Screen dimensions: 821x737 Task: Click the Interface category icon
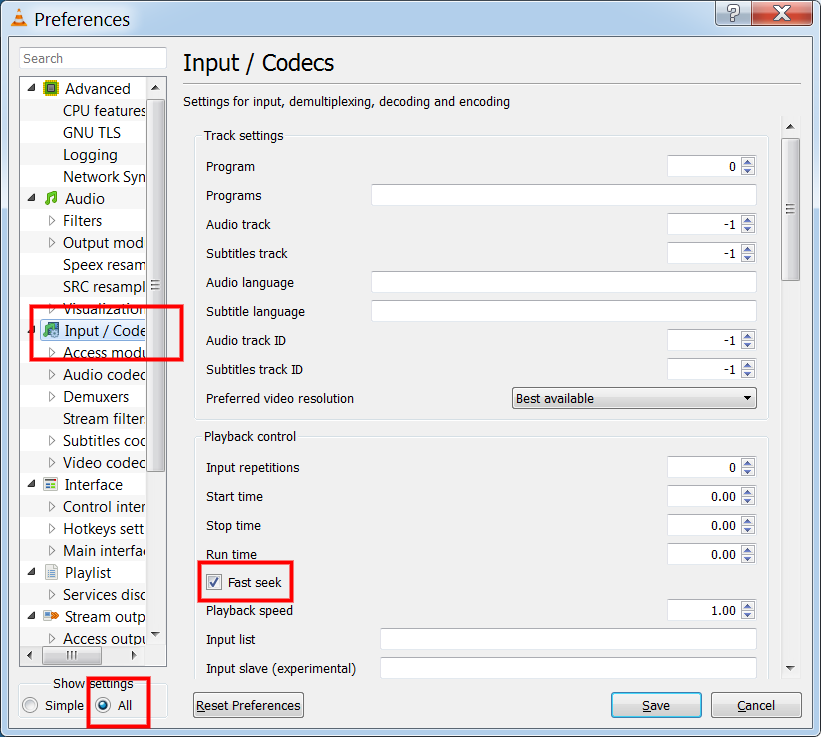pos(51,485)
